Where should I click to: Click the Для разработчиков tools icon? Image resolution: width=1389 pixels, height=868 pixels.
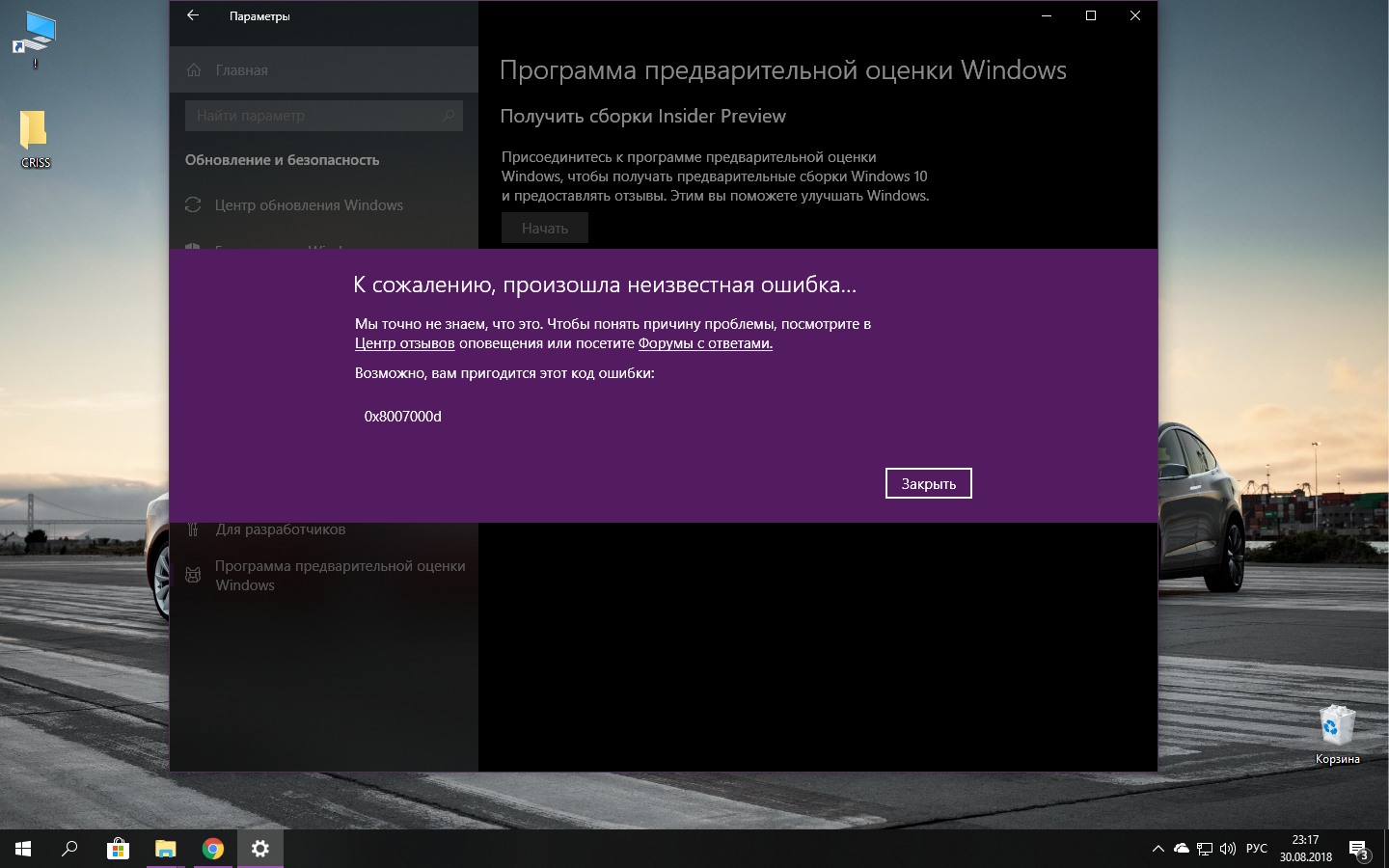point(193,529)
